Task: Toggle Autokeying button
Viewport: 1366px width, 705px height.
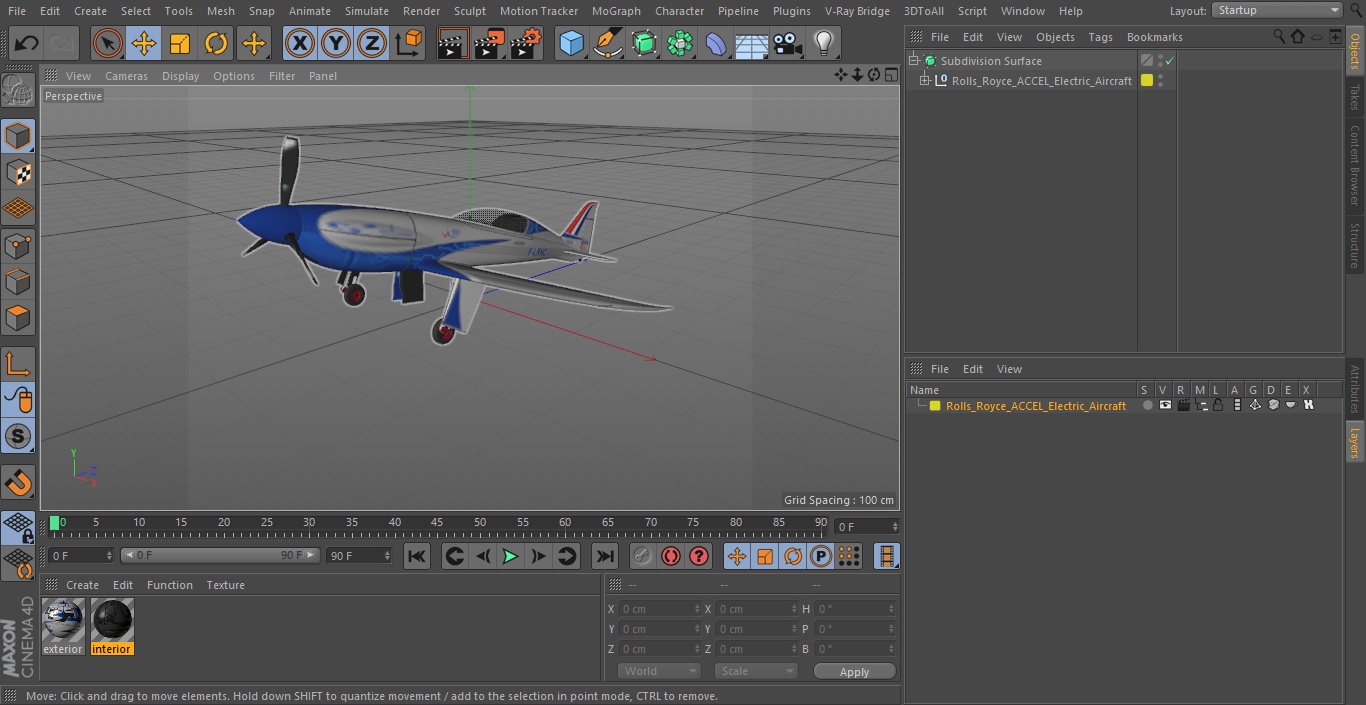Action: 671,556
